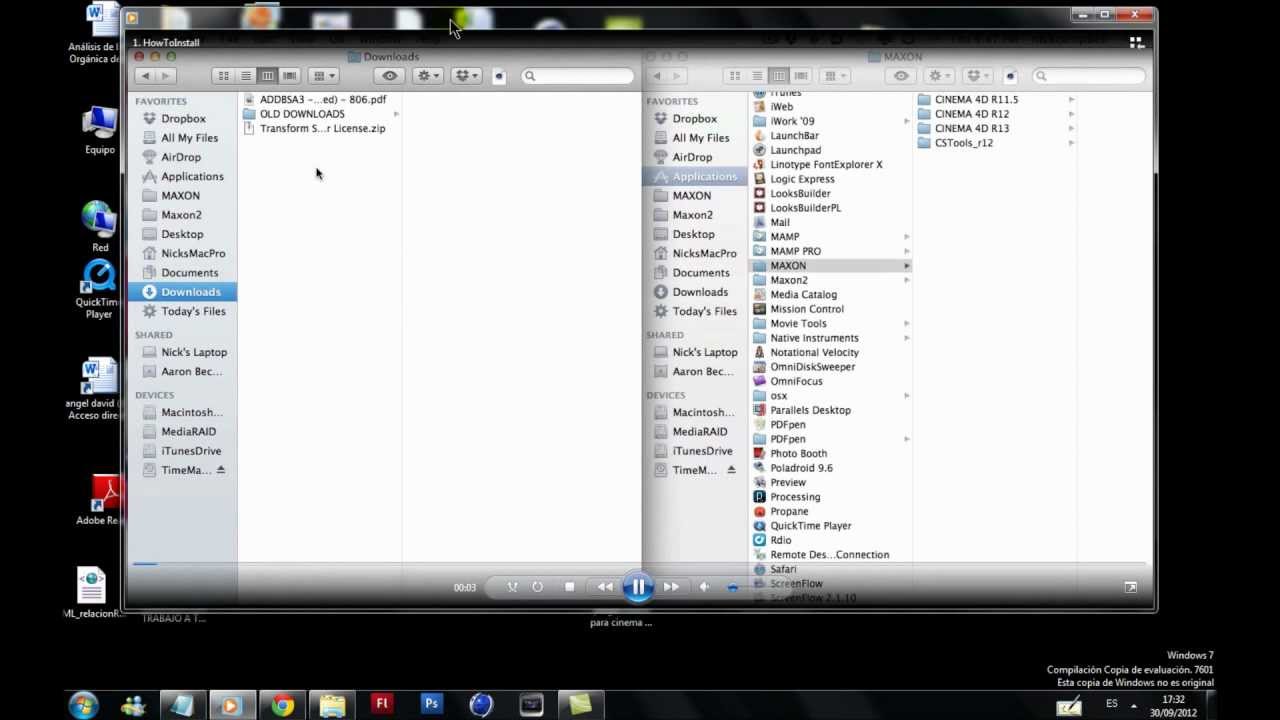The height and width of the screenshot is (720, 1280).
Task: Open the gear action menu in MAXON window
Action: [x=939, y=76]
